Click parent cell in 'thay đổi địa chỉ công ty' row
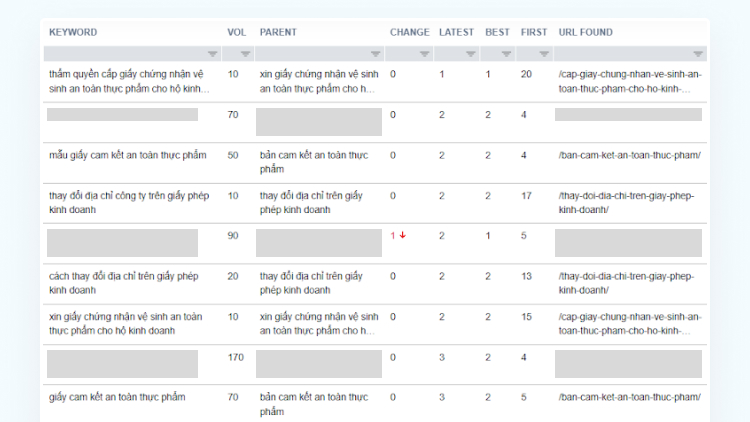The image size is (750, 422). pos(311,202)
